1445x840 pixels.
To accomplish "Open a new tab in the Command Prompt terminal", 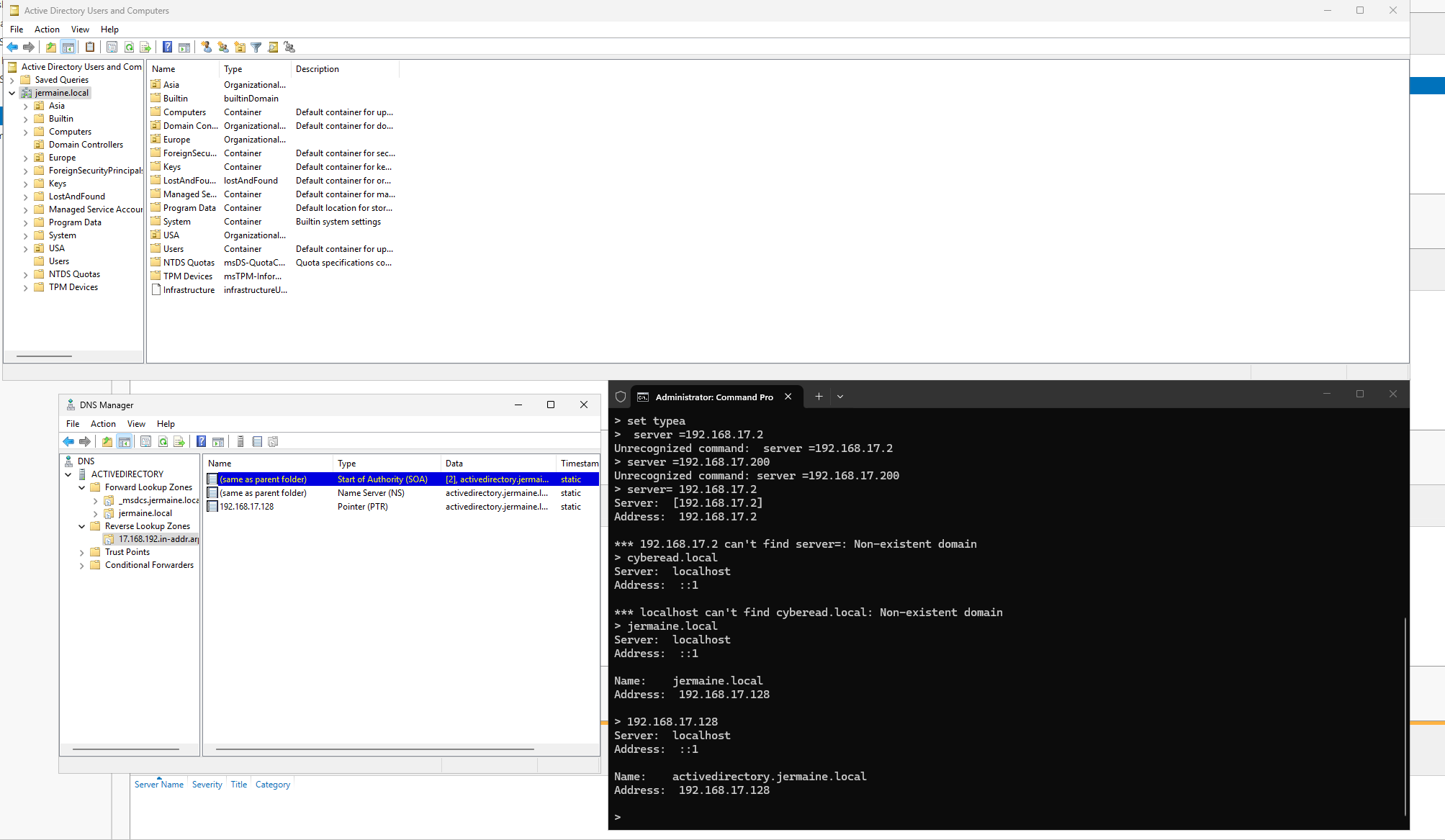I will pos(819,397).
